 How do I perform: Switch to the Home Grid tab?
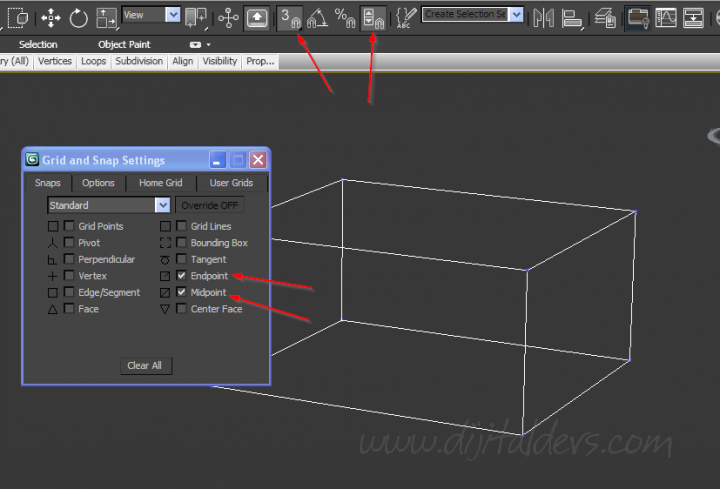tap(160, 183)
